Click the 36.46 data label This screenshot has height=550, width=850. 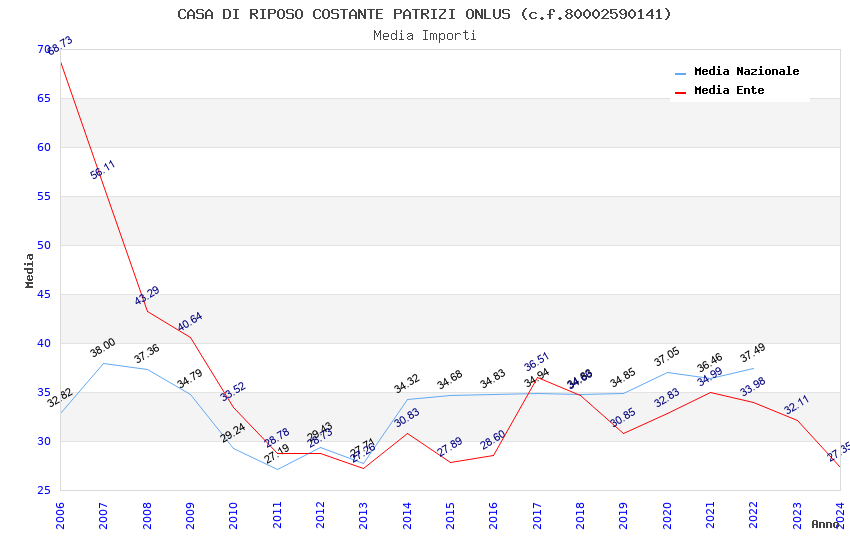pos(710,363)
